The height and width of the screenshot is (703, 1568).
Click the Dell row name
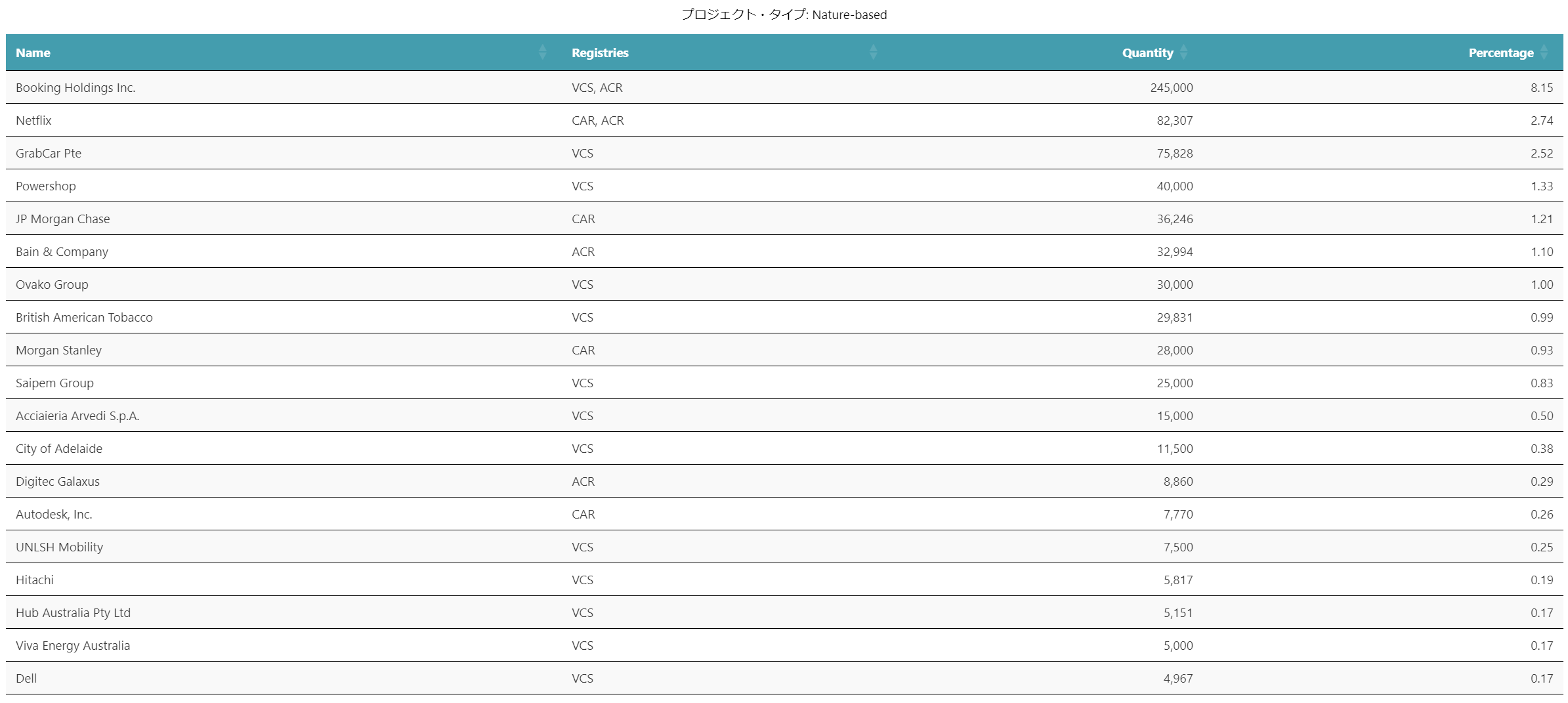click(26, 679)
